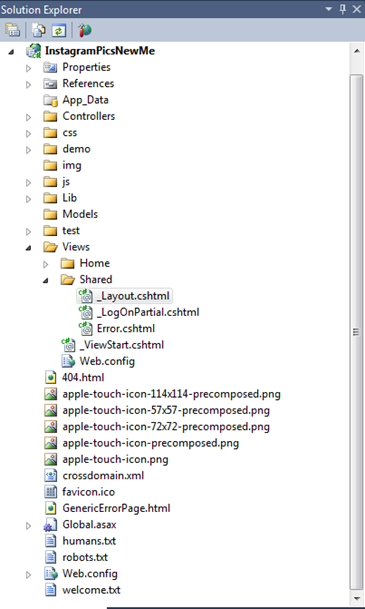Screen dimensions: 365x609
Task: Click the crossdomain.xml file icon
Action: coord(50,475)
